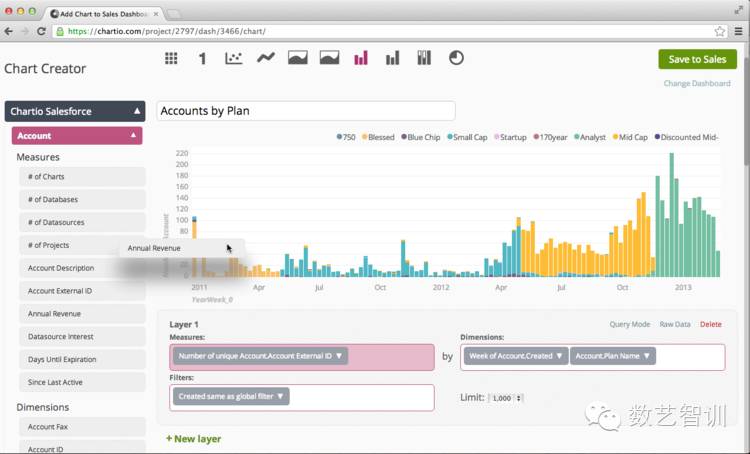Click the Chart Creator heading

(x=45, y=68)
